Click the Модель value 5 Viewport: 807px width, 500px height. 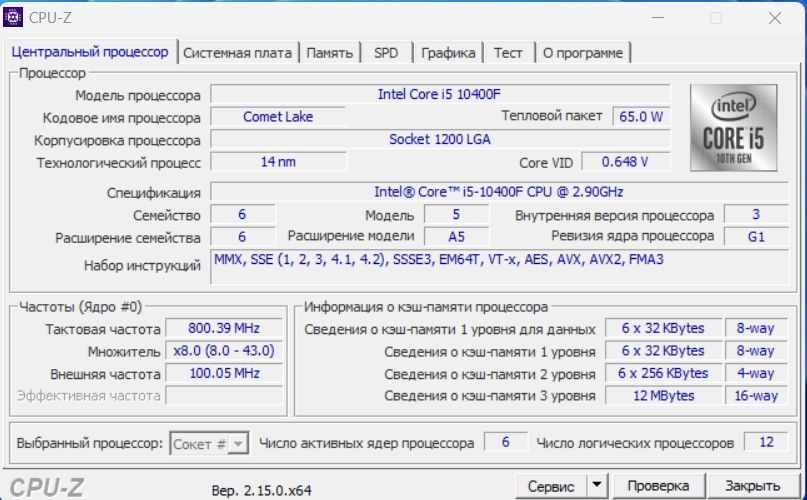pyautogui.click(x=456, y=214)
